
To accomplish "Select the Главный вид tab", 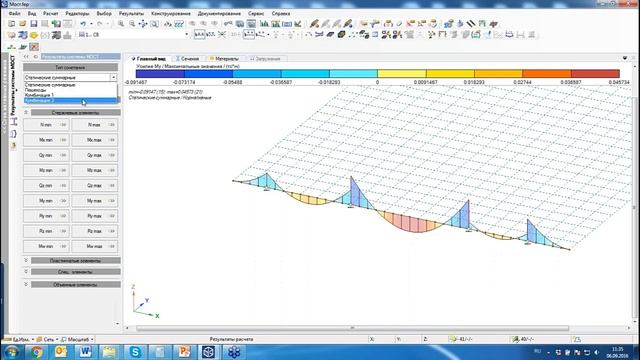I will tap(149, 59).
